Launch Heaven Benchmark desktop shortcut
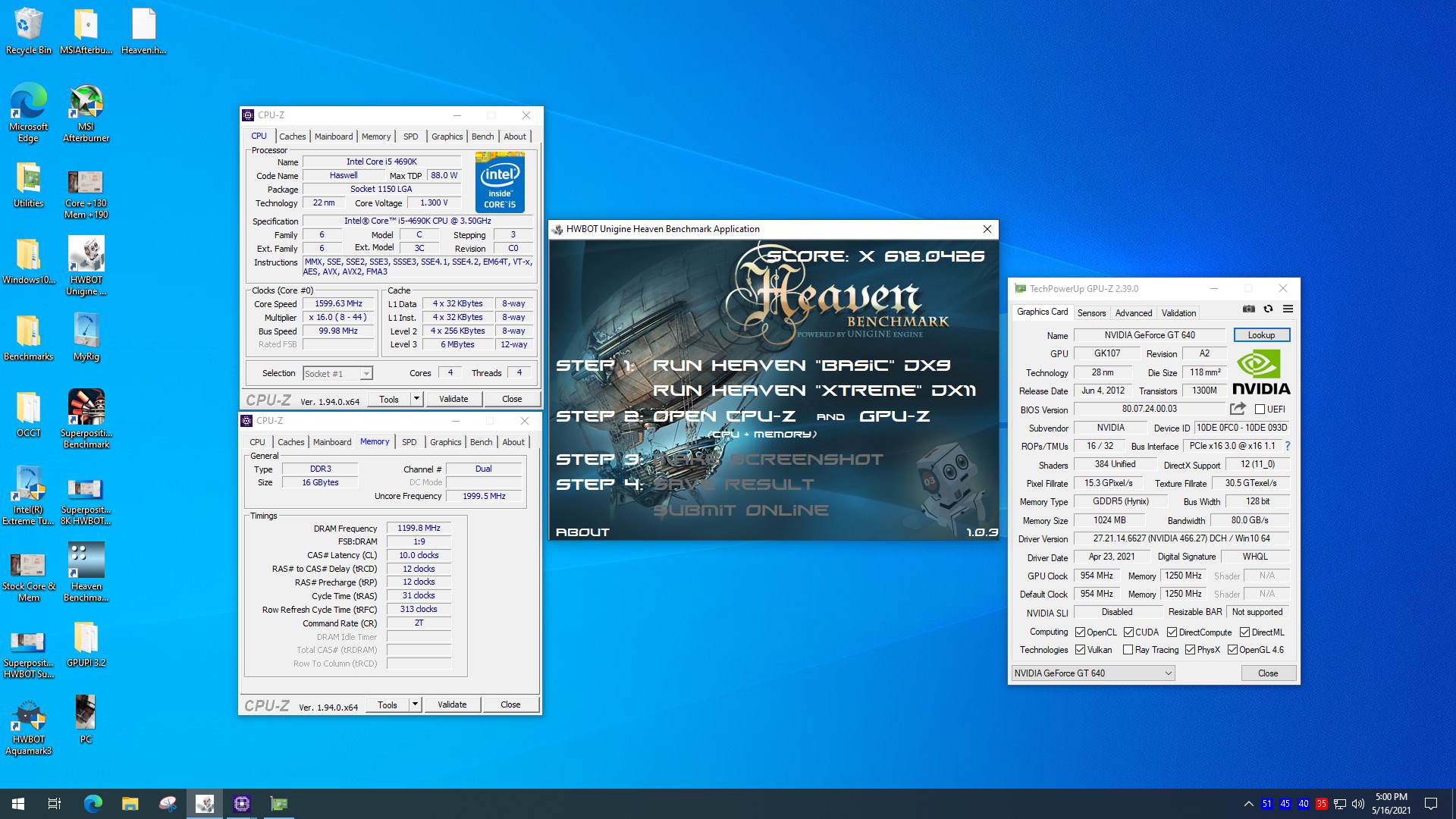1456x819 pixels. click(x=86, y=573)
